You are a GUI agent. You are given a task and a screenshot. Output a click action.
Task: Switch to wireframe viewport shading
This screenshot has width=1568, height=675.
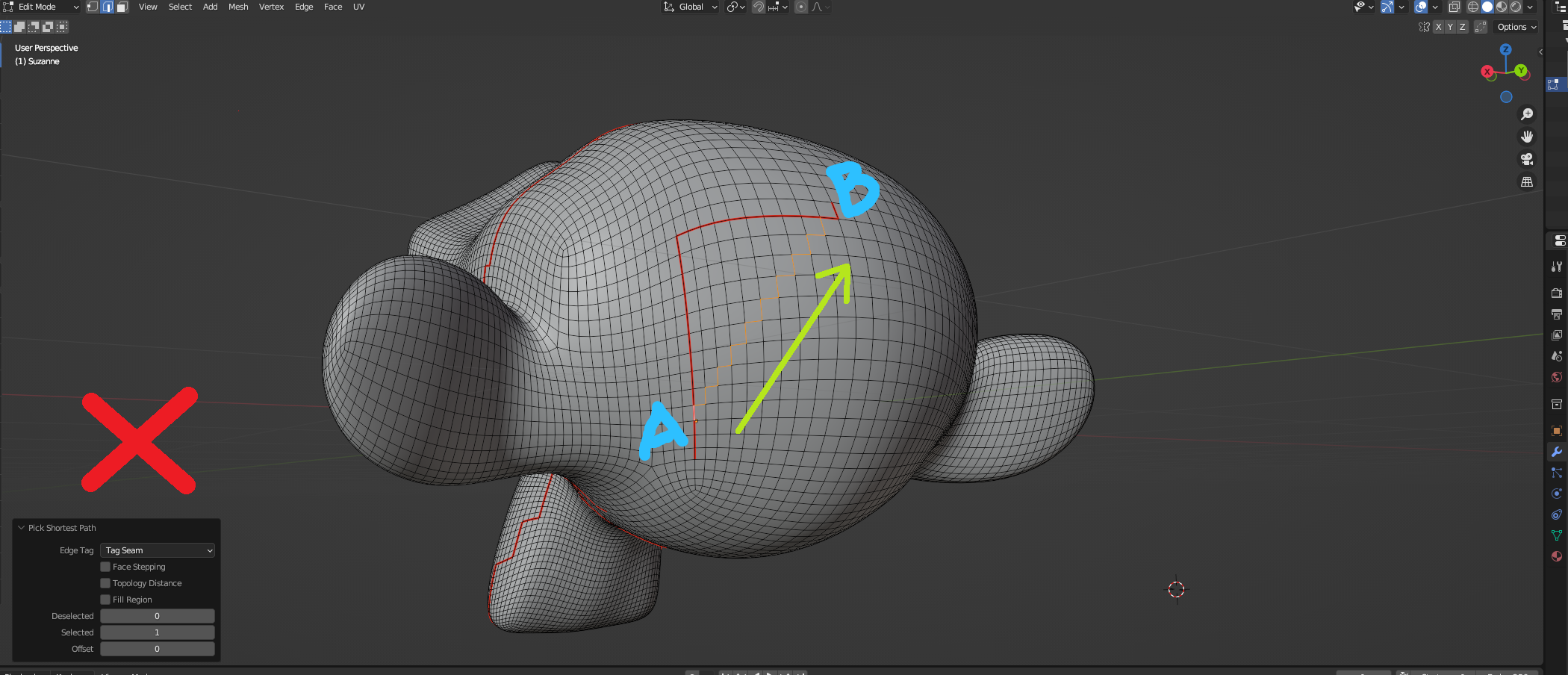pos(1473,7)
